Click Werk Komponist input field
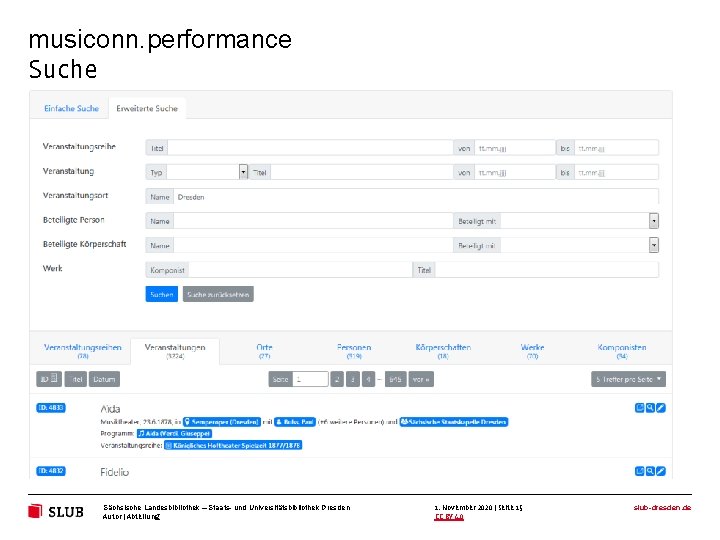The width and height of the screenshot is (720, 540). pyautogui.click(x=300, y=270)
